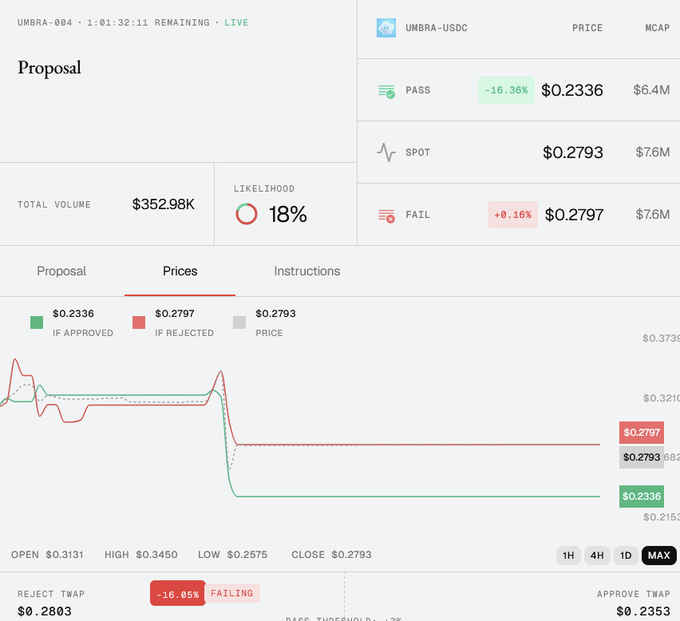
Task: Toggle the green IF APPROVED legend swatch
Action: click(x=36, y=322)
